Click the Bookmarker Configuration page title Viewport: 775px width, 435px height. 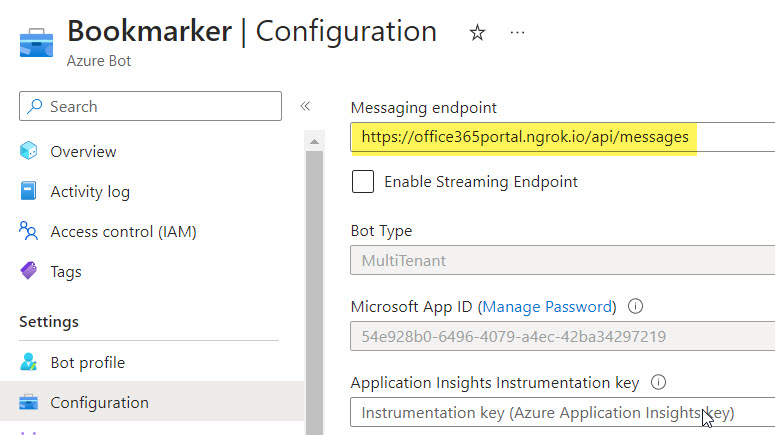[x=252, y=31]
